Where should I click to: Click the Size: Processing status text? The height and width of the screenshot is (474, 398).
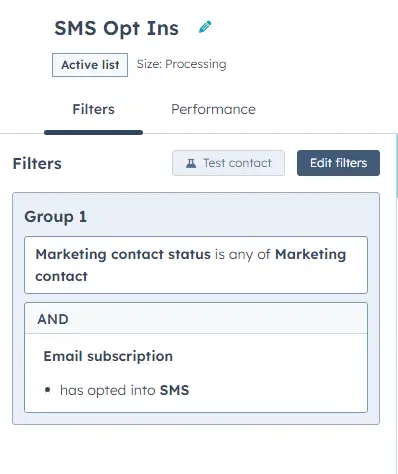pos(182,64)
